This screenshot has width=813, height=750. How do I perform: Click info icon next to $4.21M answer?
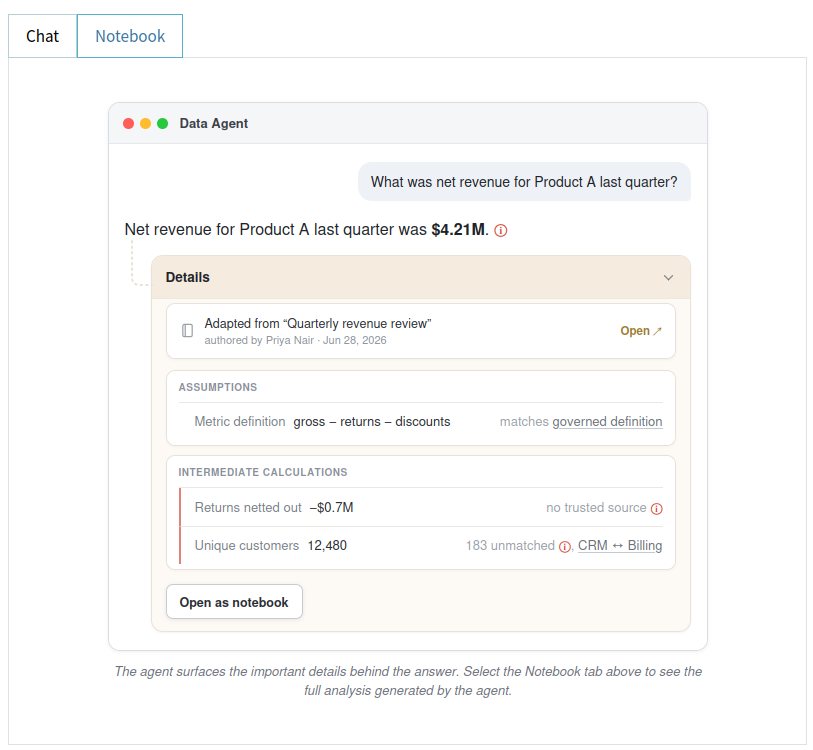coord(500,230)
